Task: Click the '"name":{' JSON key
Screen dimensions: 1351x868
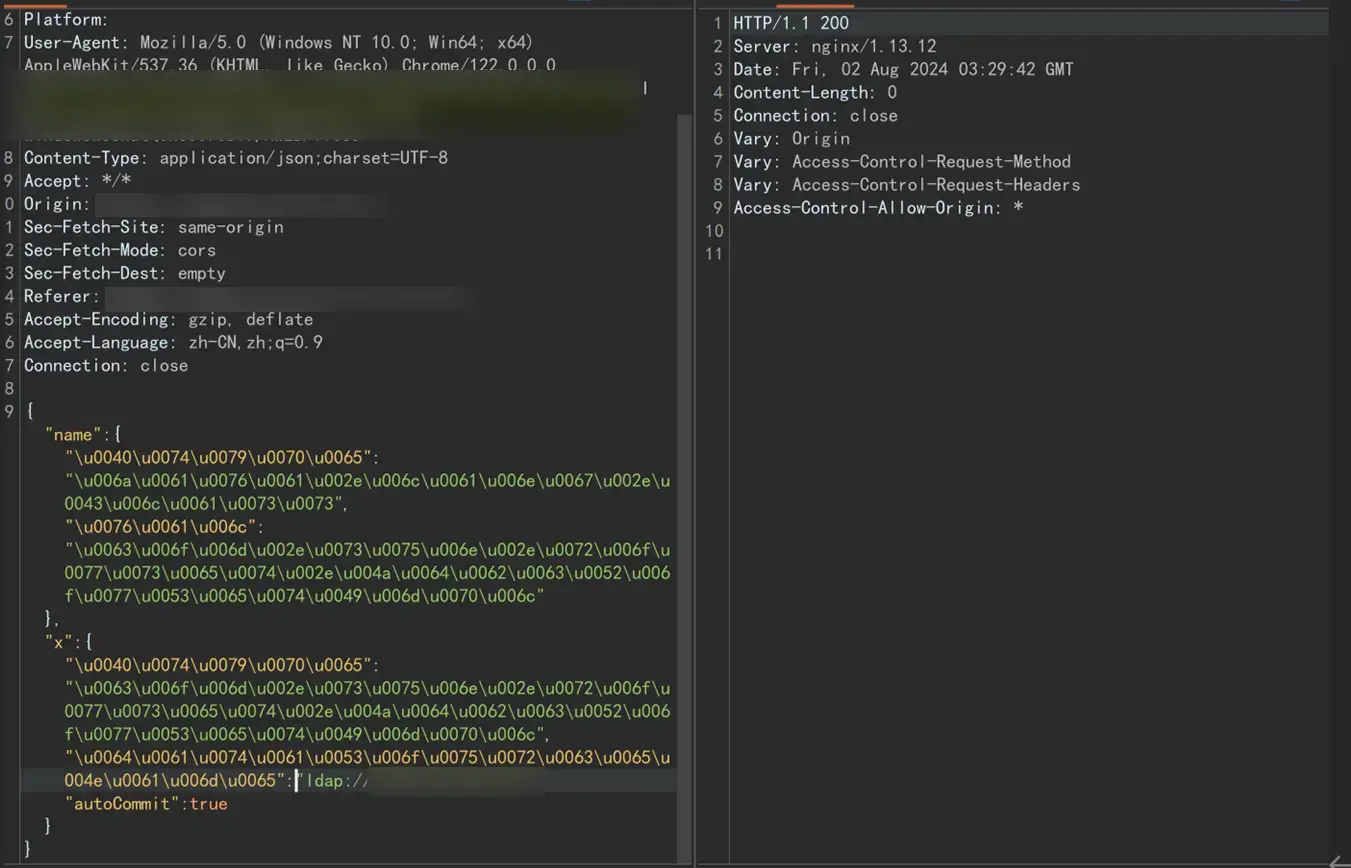Action: point(83,435)
